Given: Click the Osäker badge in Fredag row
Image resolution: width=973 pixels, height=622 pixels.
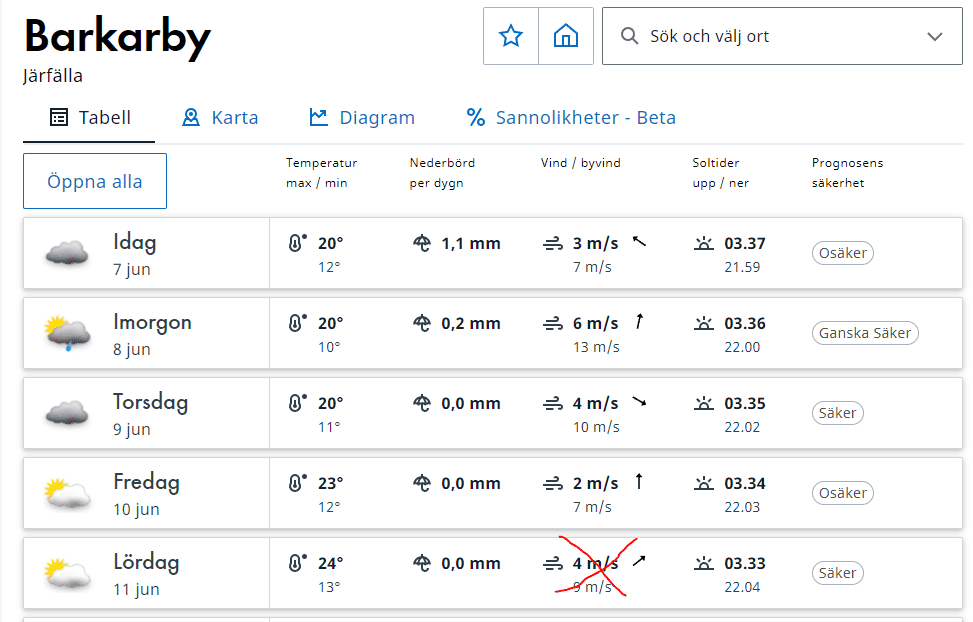Looking at the screenshot, I should tap(843, 494).
